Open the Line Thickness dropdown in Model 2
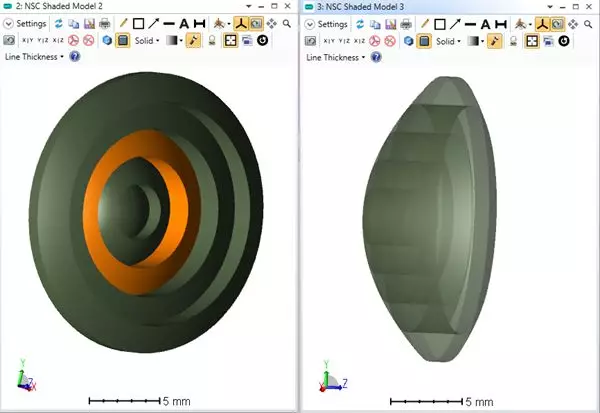 point(34,57)
